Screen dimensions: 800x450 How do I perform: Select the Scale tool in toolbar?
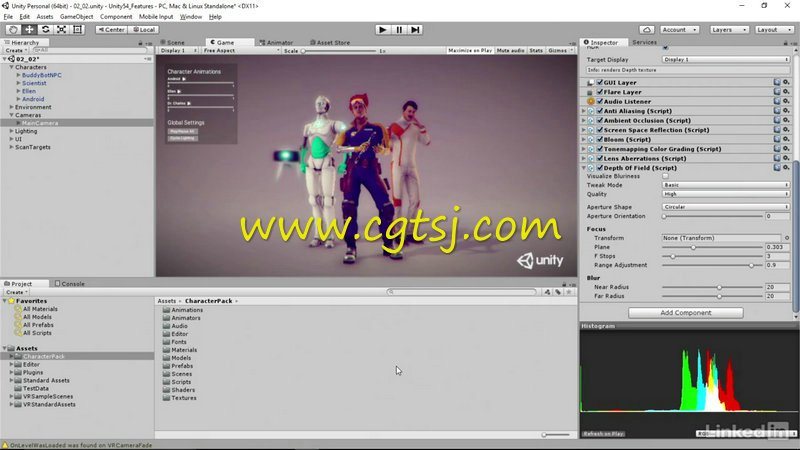coord(61,30)
